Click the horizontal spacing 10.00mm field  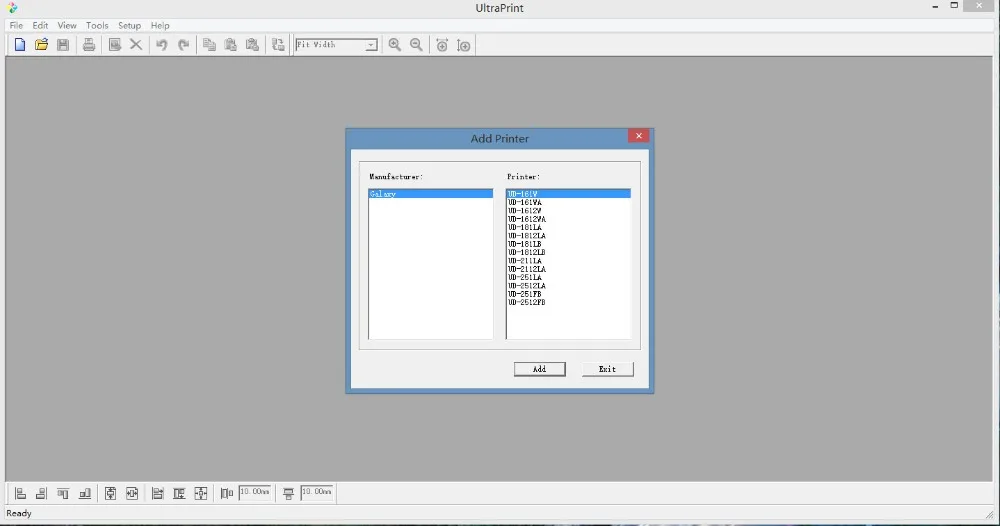[255, 492]
